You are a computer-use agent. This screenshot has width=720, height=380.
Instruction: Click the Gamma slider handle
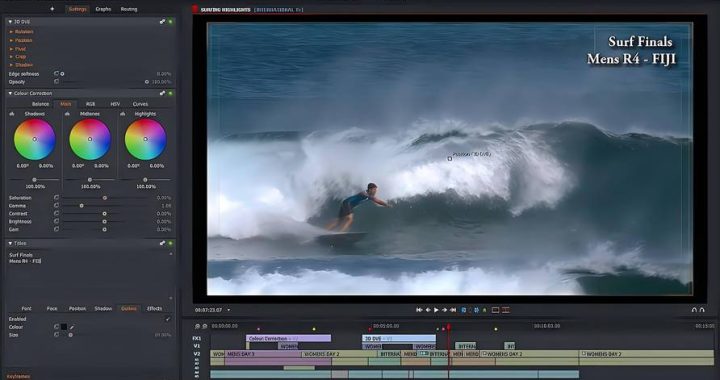[x=81, y=206]
